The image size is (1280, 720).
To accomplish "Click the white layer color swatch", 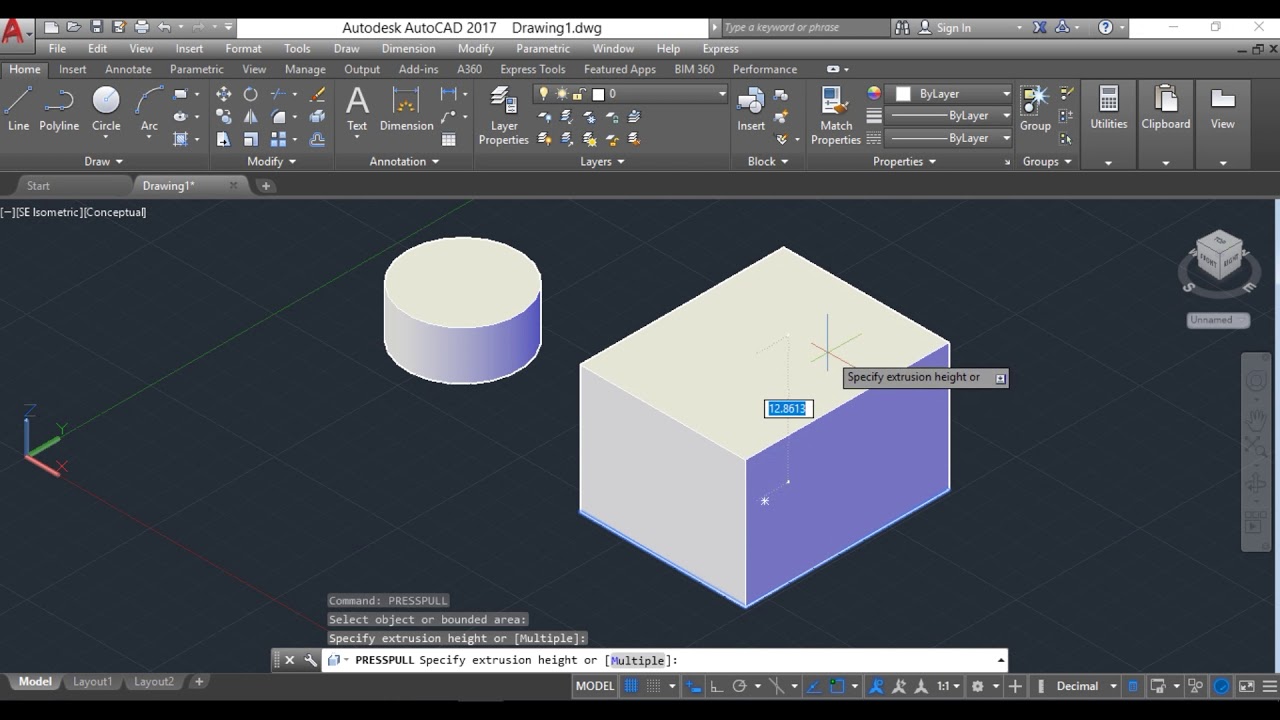I will pyautogui.click(x=598, y=94).
